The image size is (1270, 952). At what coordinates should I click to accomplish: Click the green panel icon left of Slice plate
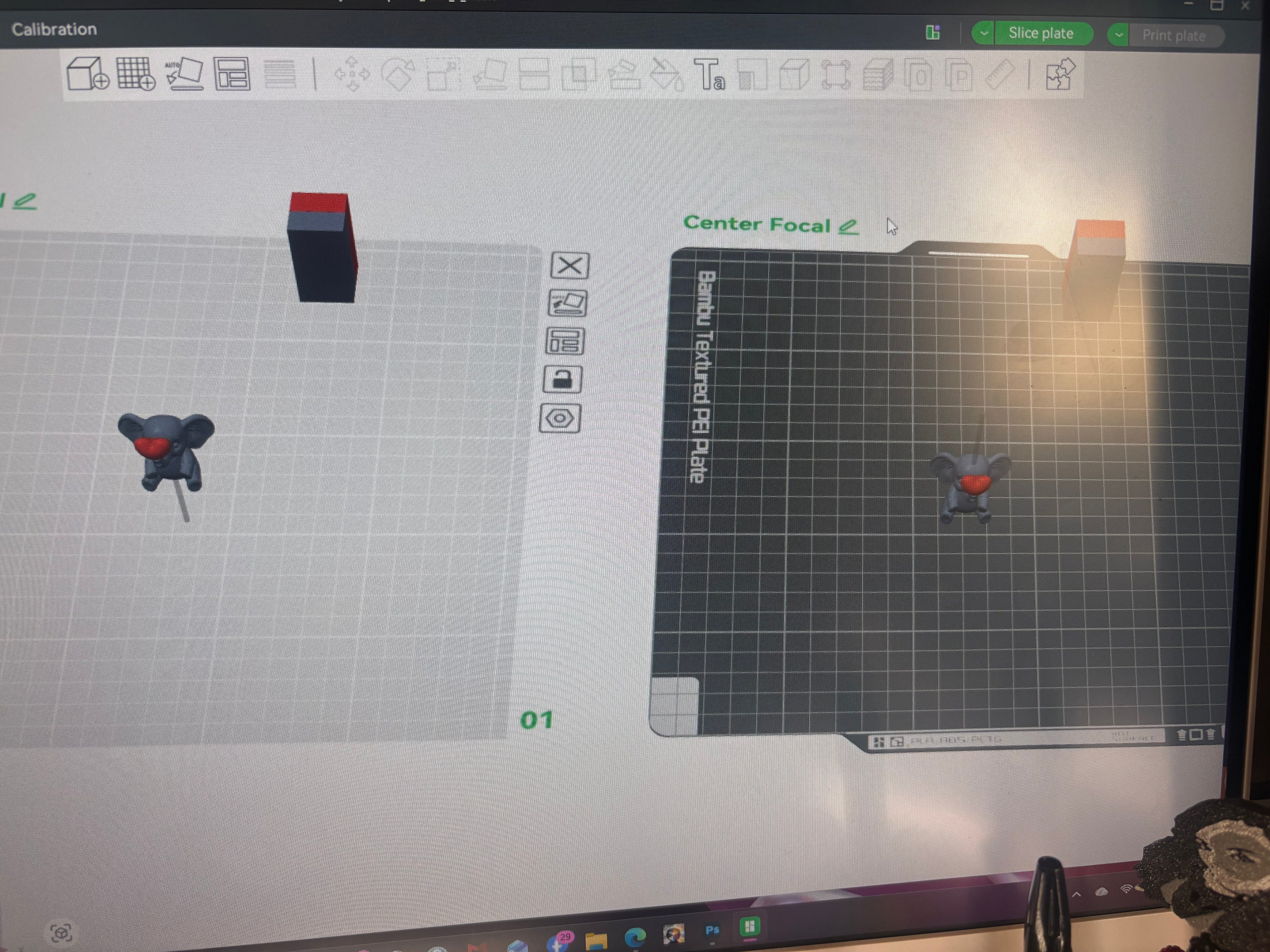pos(933,32)
